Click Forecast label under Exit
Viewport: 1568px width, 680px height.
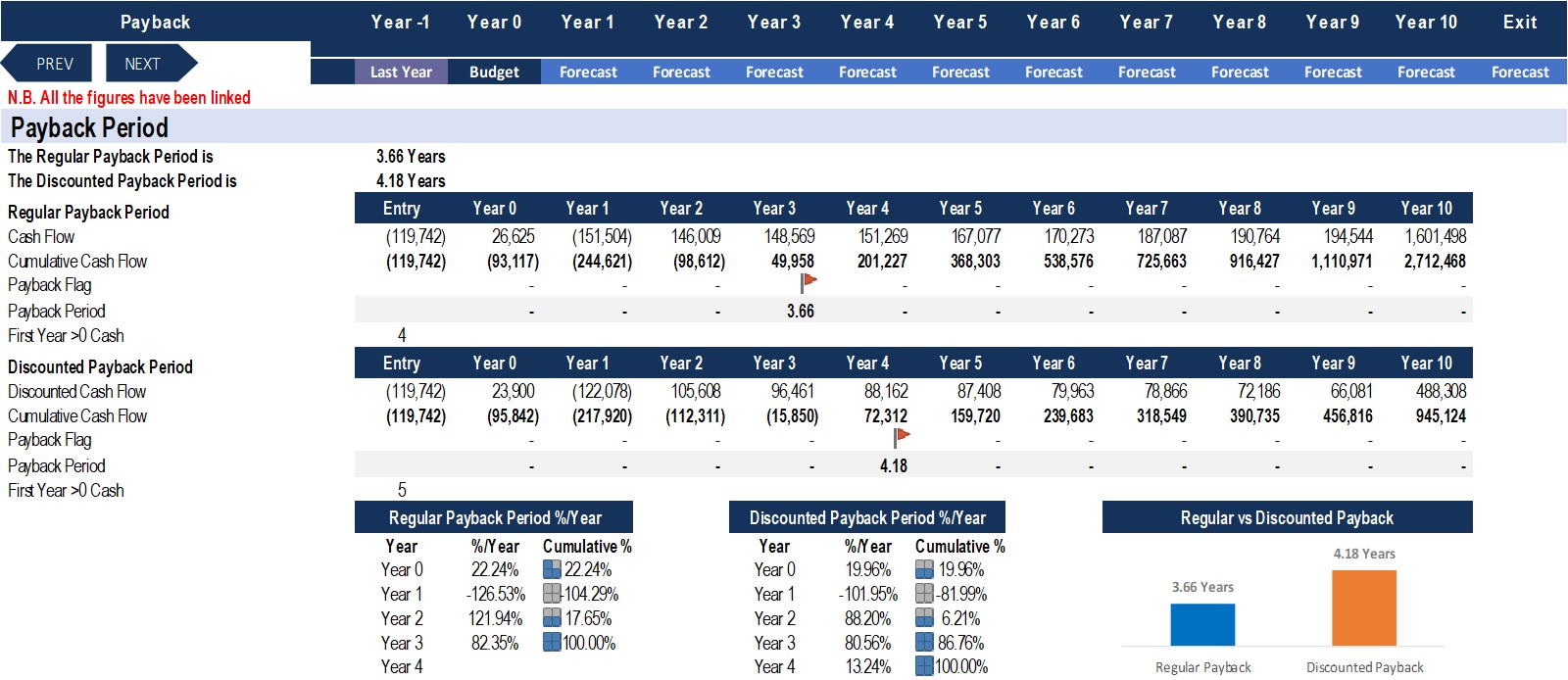point(1520,72)
